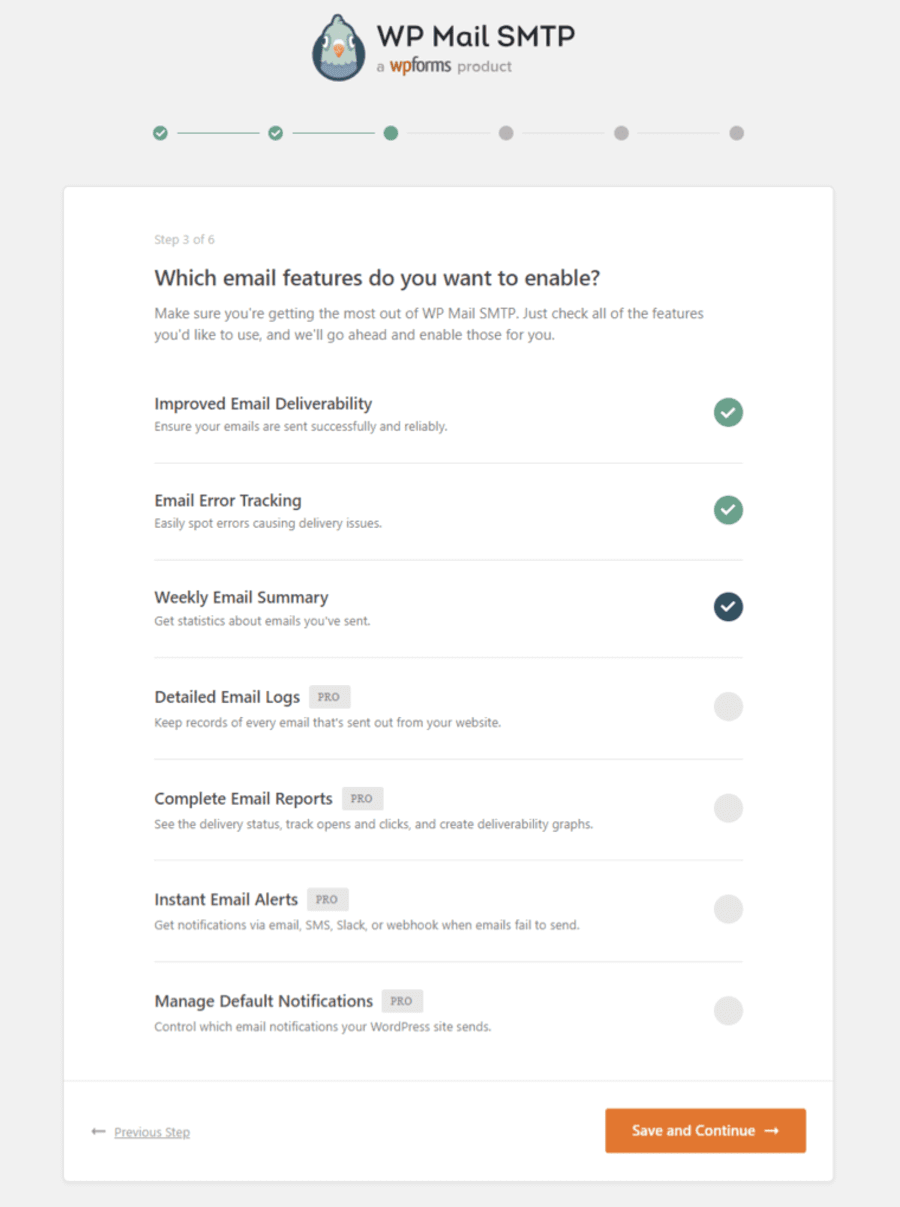Screen dimensions: 900x1207
Task: Open the Previous Step link
Action: [x=151, y=1131]
